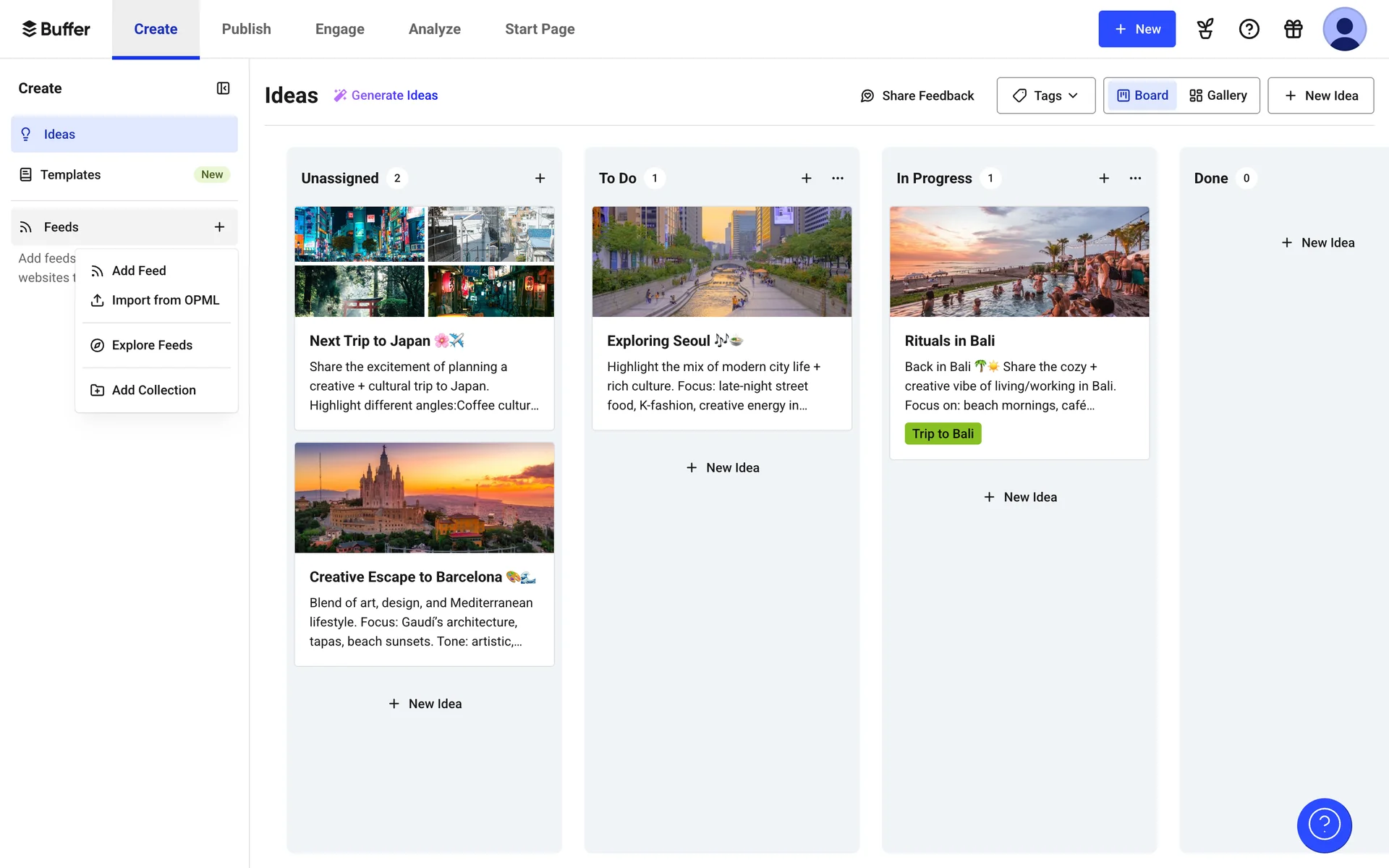The height and width of the screenshot is (868, 1389).
Task: Open the Creative Escape to Barcelona thumbnail
Action: pyautogui.click(x=424, y=498)
